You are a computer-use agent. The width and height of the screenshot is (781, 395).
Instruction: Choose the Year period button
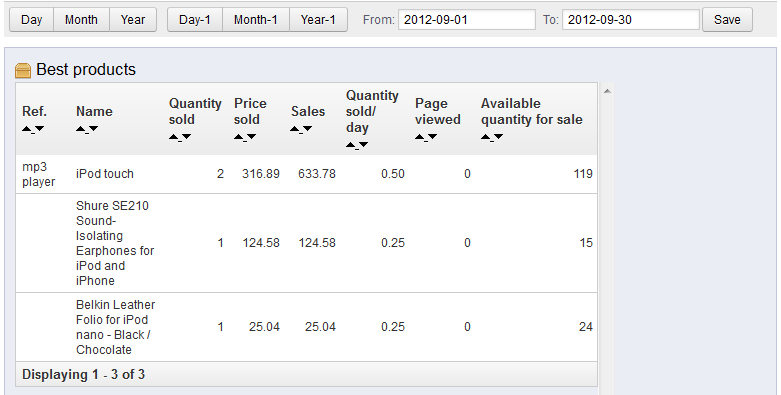pos(133,20)
